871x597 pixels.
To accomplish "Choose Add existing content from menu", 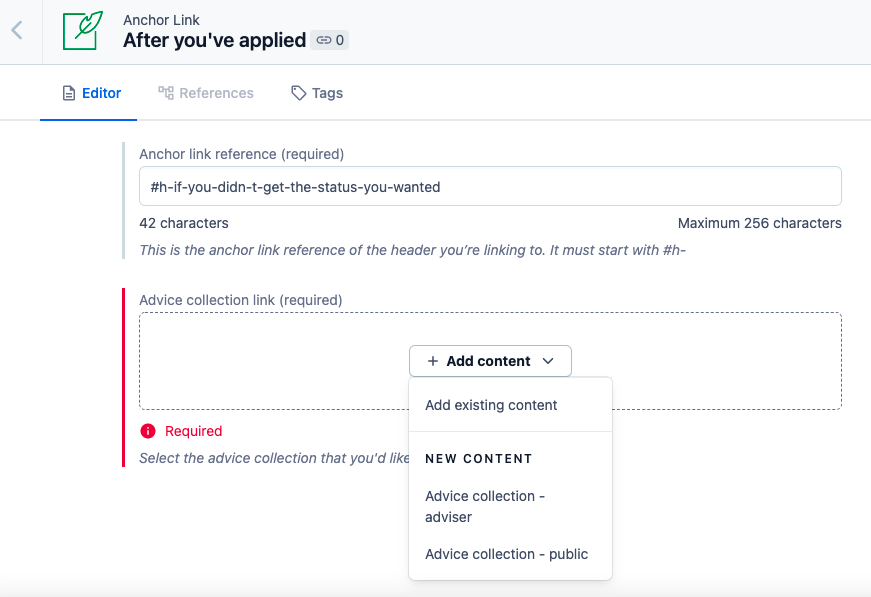I will (491, 405).
